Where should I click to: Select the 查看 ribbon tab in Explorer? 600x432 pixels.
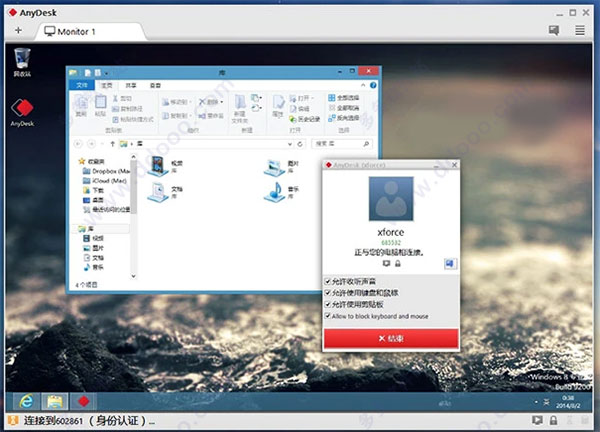click(155, 85)
